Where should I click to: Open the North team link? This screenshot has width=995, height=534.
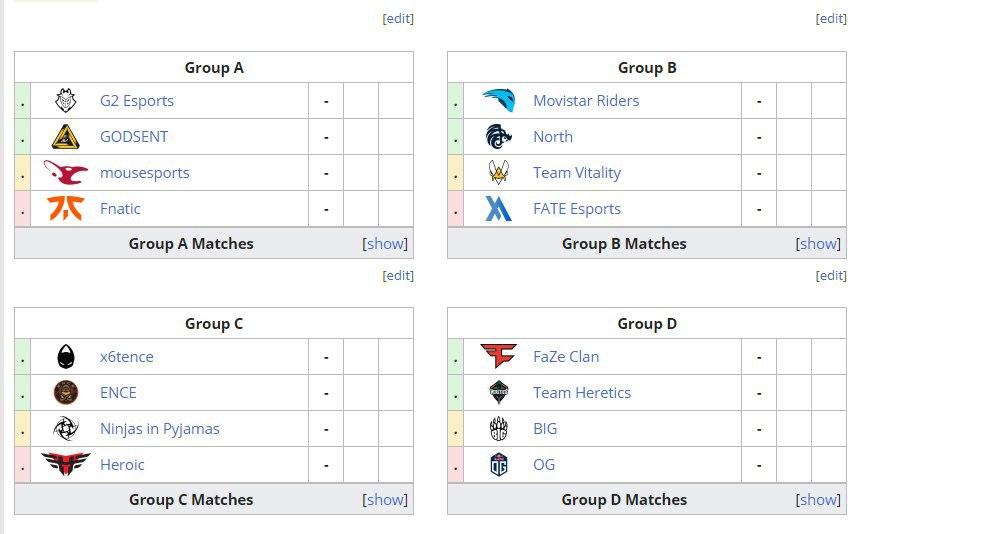click(x=553, y=136)
